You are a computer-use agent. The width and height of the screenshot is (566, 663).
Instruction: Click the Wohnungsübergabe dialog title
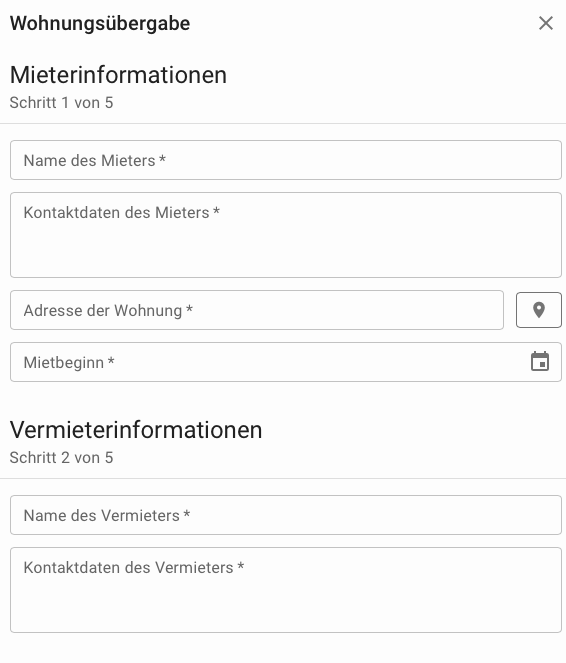100,23
